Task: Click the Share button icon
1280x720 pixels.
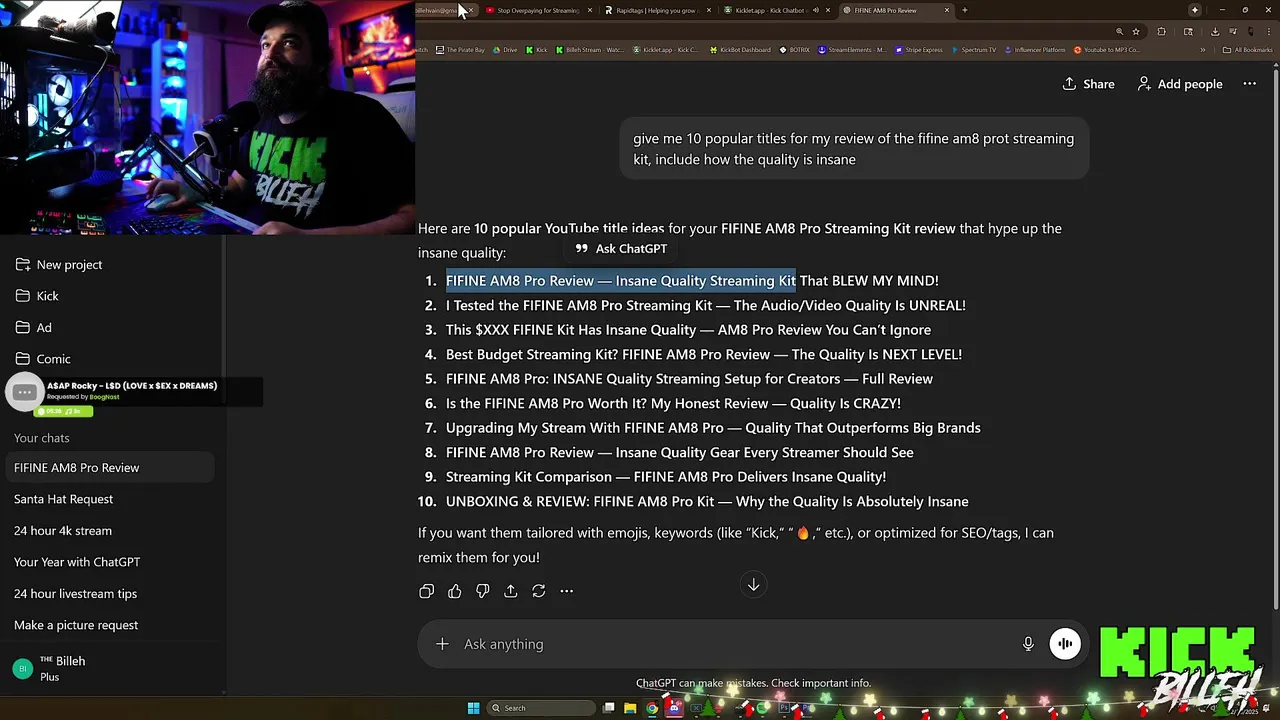Action: (x=1069, y=84)
